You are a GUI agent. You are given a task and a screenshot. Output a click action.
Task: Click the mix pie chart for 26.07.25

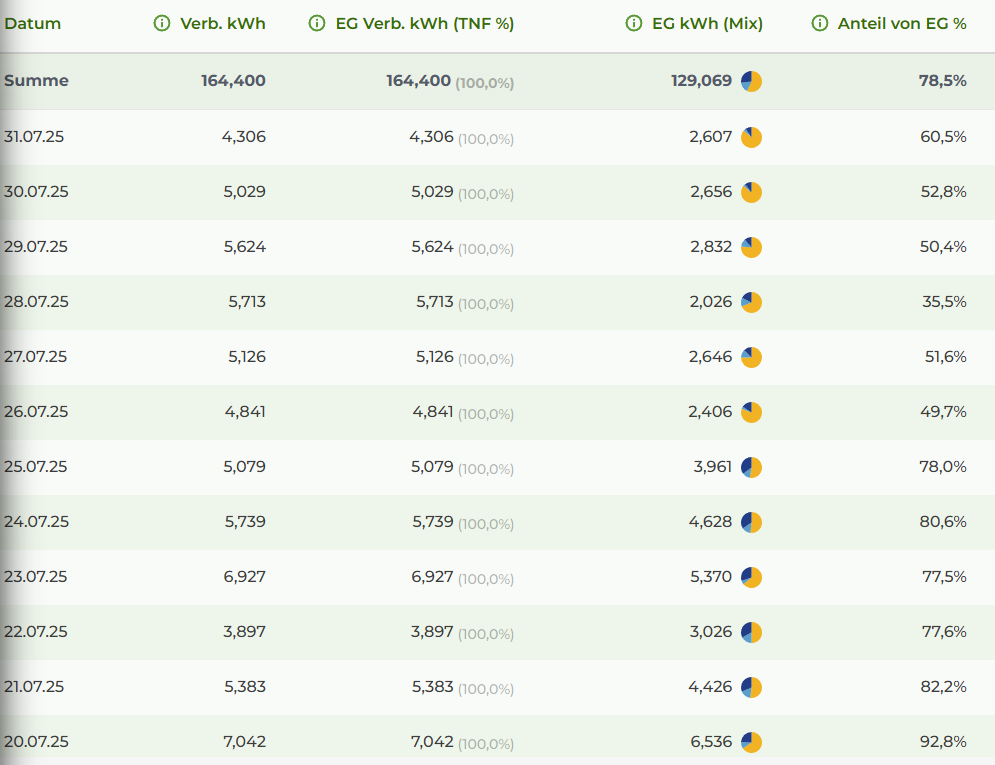(752, 412)
